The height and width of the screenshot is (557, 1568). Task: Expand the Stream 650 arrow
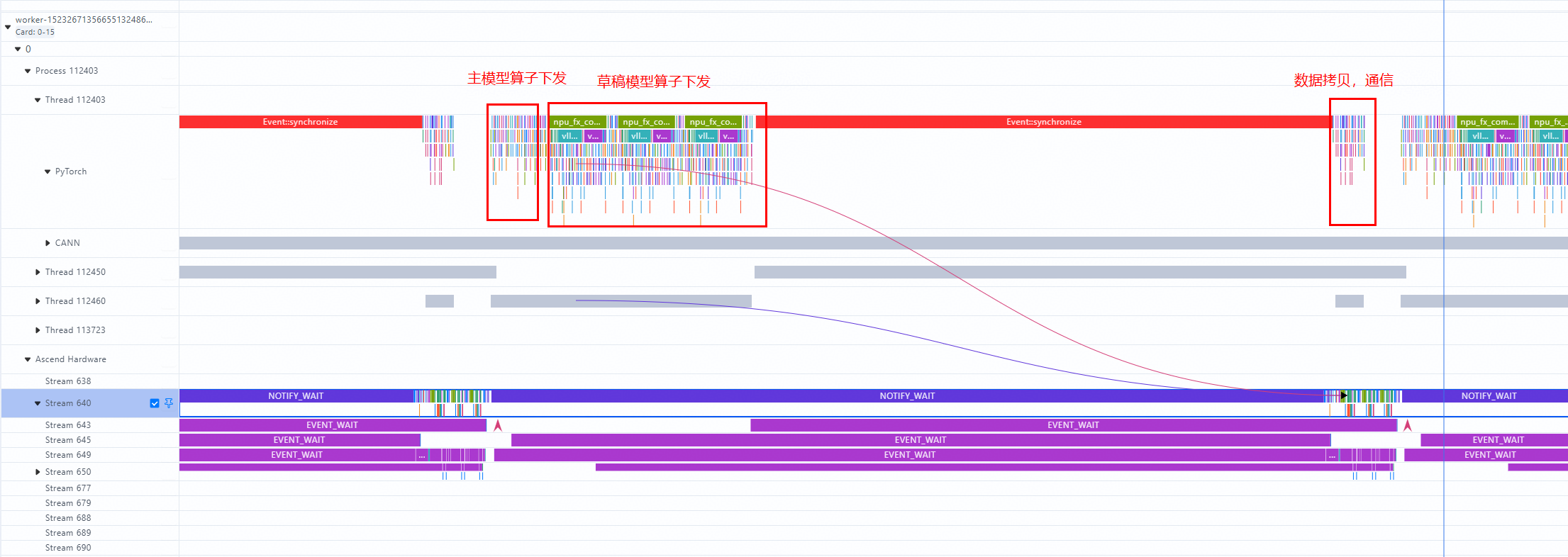pyautogui.click(x=38, y=472)
